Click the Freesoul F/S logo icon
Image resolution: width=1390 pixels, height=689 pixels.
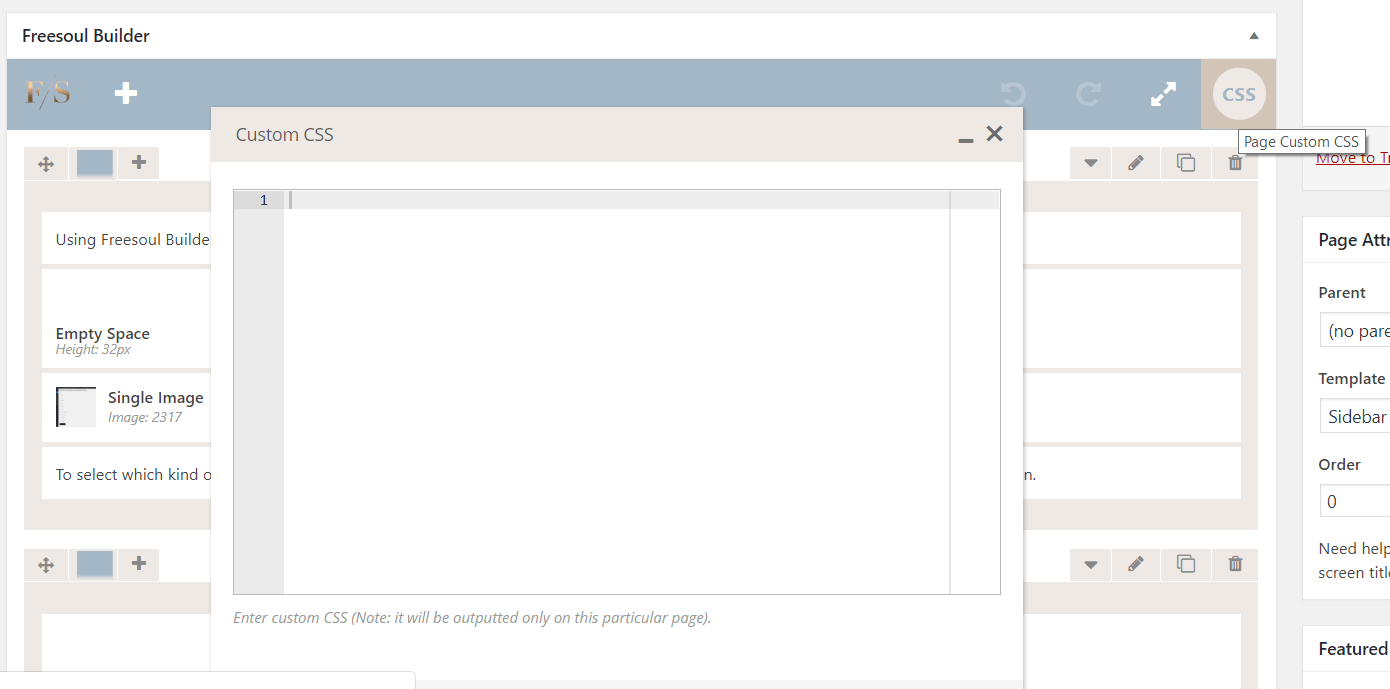(48, 94)
